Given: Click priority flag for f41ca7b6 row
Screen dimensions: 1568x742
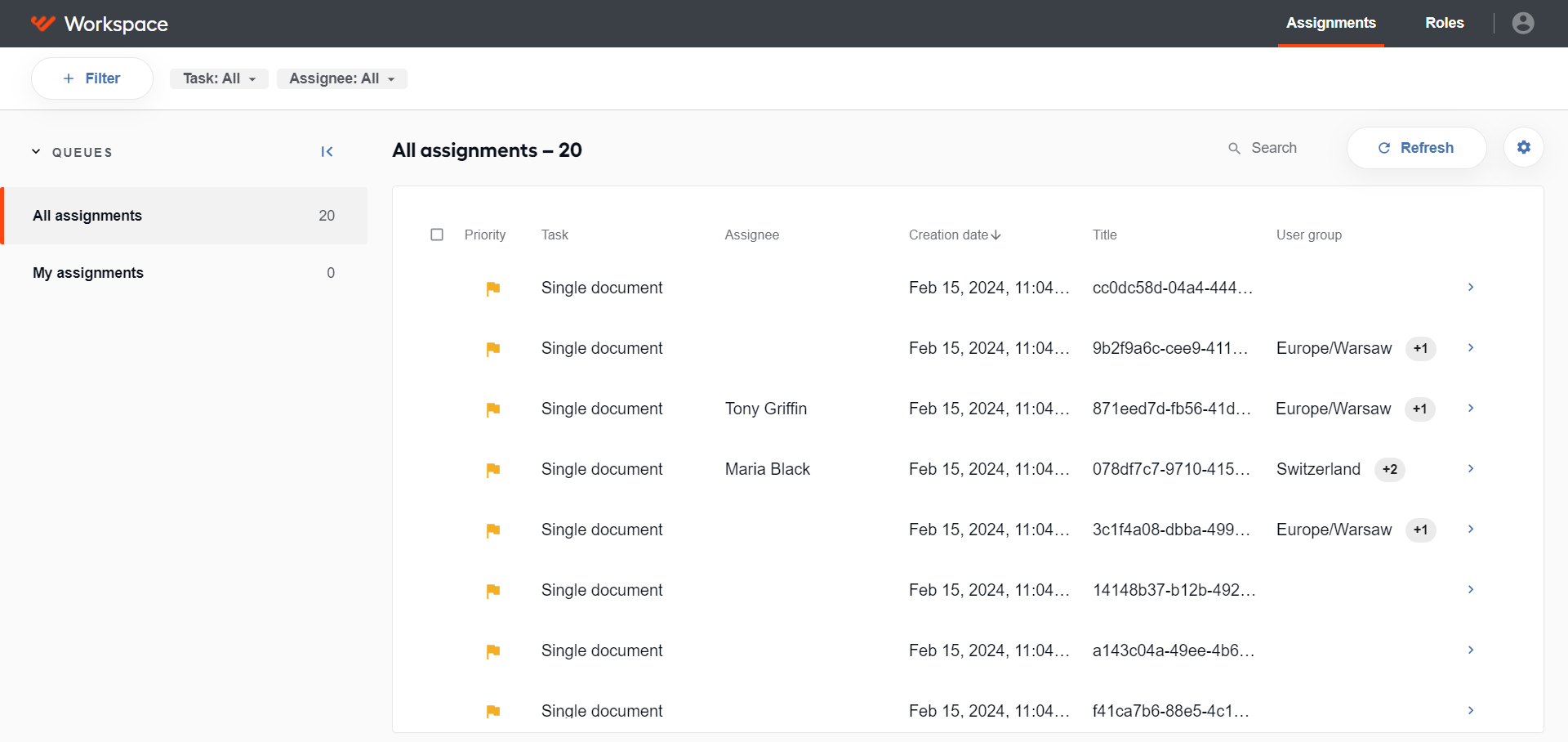Looking at the screenshot, I should [x=493, y=712].
